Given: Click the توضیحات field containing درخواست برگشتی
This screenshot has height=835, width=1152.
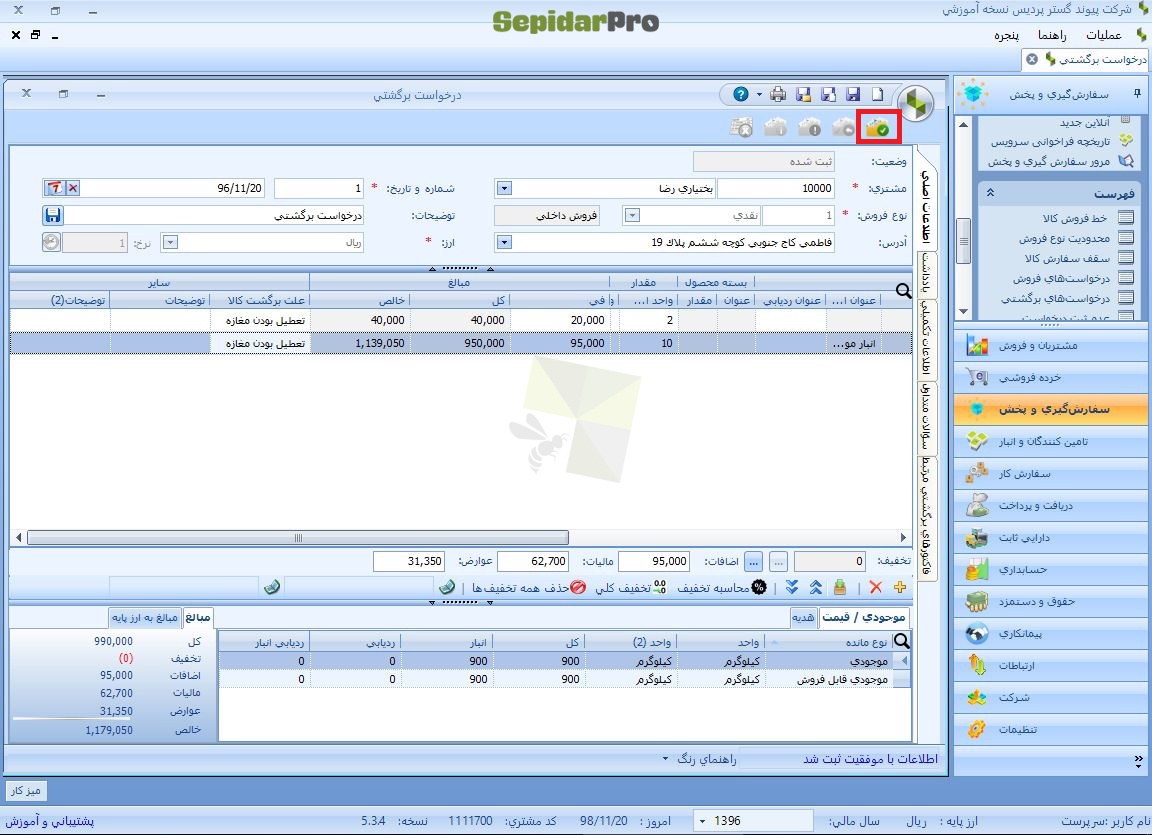Looking at the screenshot, I should click(215, 216).
